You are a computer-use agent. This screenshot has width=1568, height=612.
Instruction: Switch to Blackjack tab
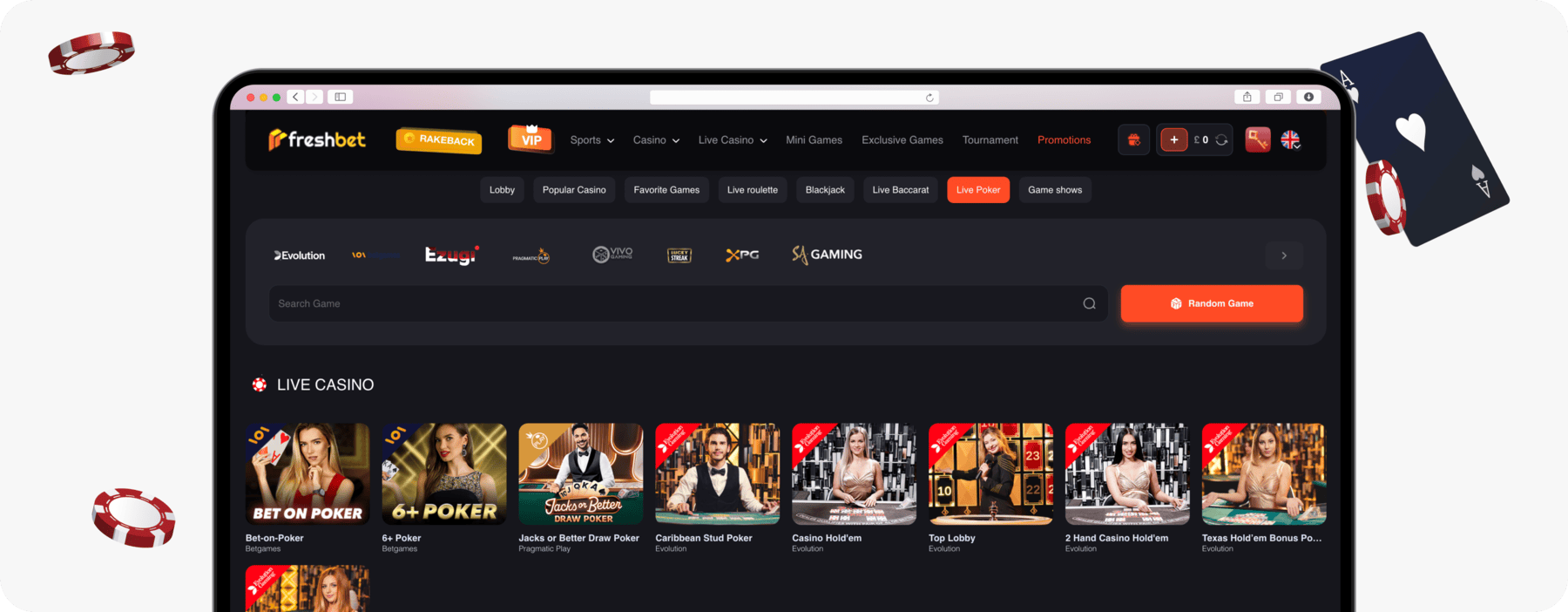point(825,190)
